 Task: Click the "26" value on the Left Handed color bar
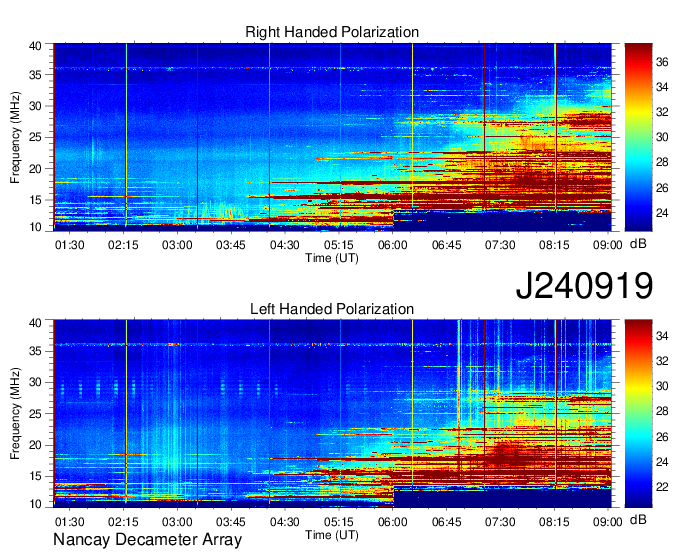click(662, 437)
